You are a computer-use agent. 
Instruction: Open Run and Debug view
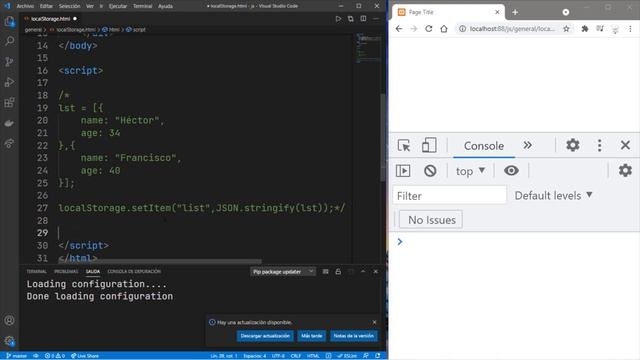(x=9, y=82)
